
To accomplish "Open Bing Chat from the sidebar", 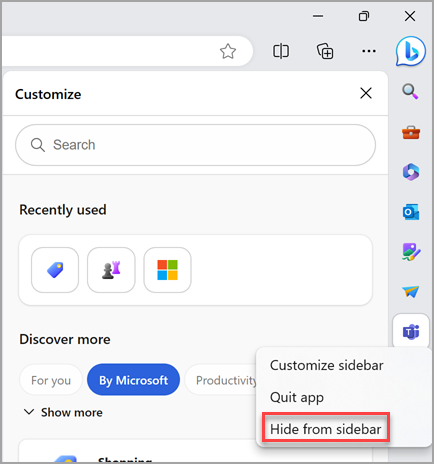I will (410, 51).
